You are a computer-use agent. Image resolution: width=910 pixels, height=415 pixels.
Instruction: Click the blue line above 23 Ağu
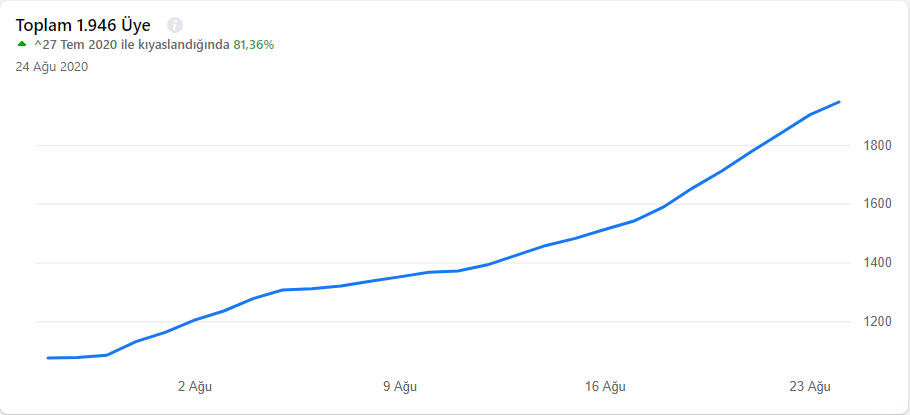pos(810,114)
